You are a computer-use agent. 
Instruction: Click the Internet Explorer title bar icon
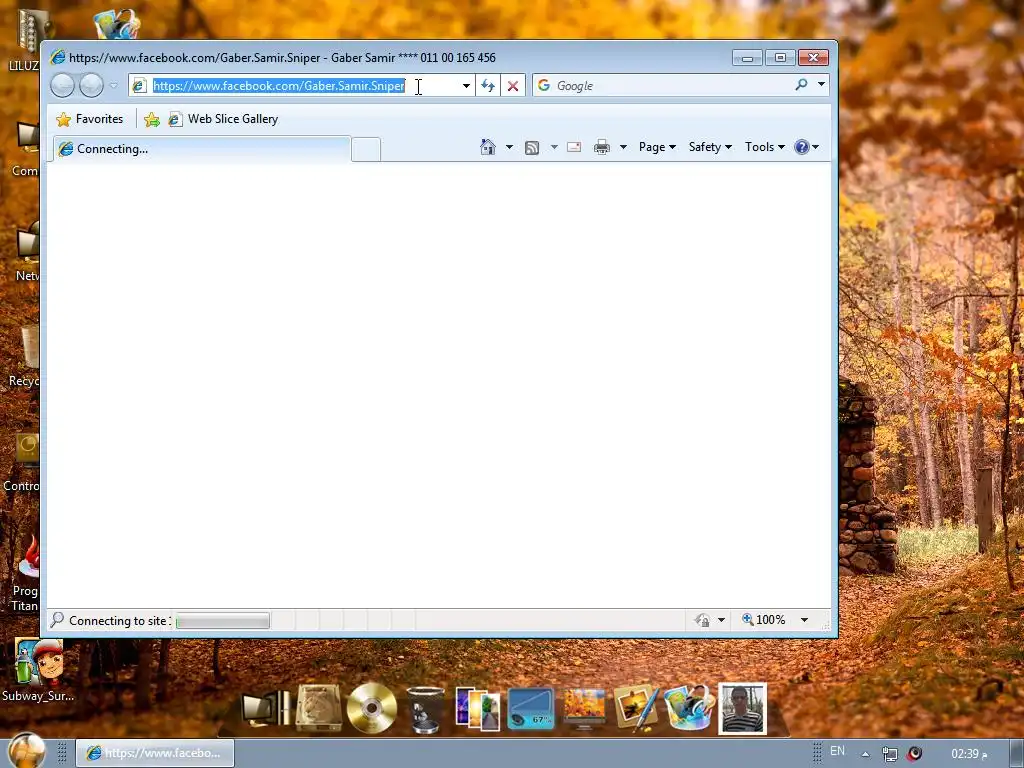(x=57, y=57)
